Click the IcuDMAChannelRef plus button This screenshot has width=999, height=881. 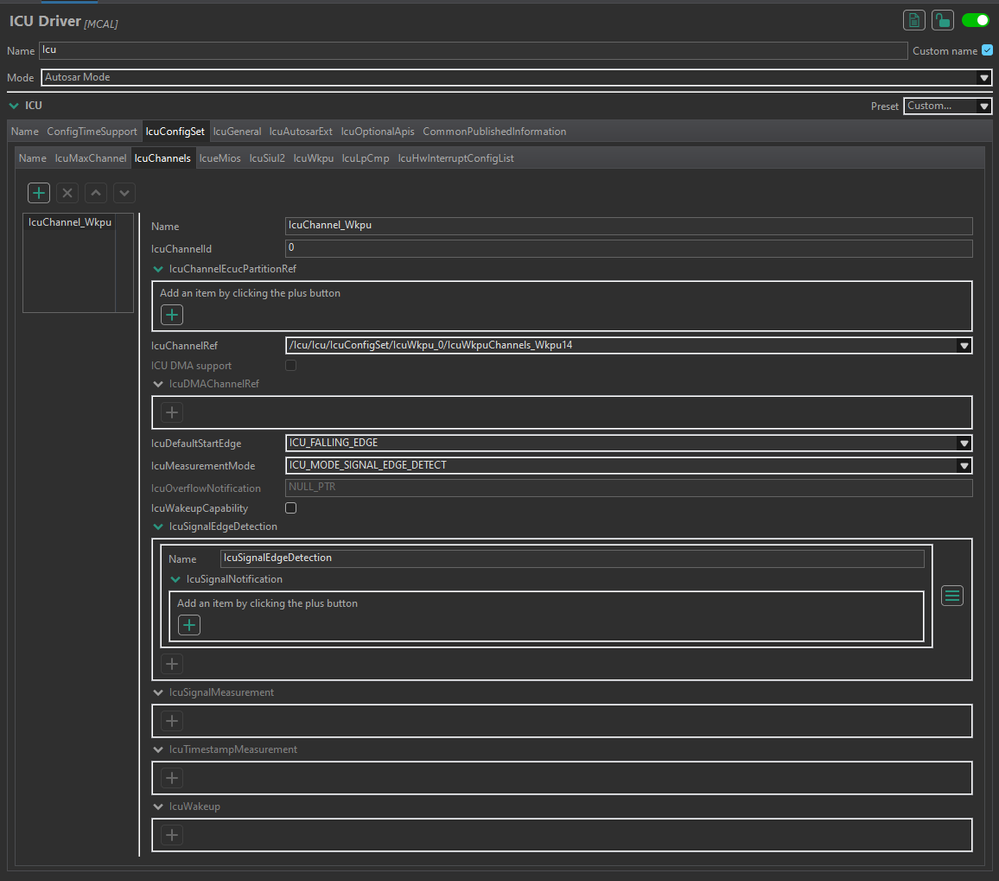coord(172,413)
